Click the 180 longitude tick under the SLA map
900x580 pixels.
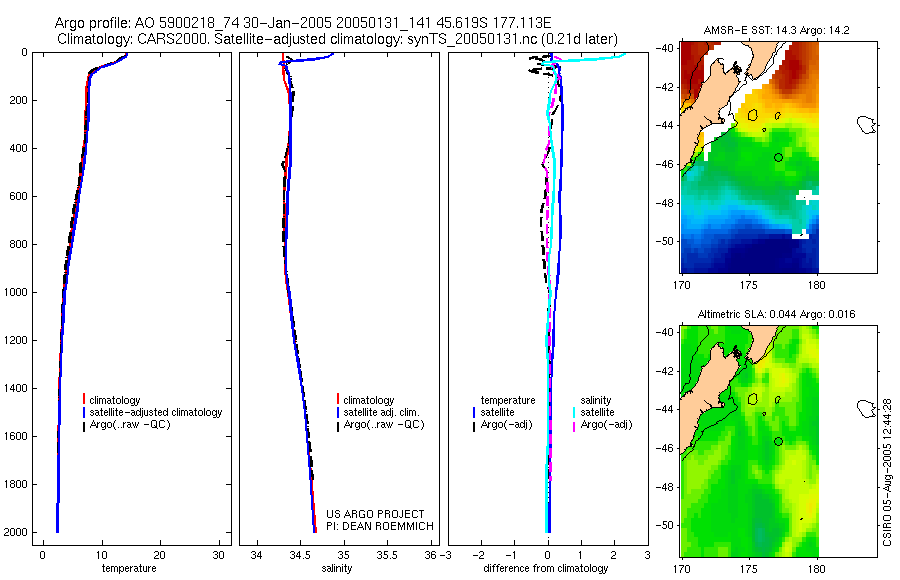(x=816, y=569)
